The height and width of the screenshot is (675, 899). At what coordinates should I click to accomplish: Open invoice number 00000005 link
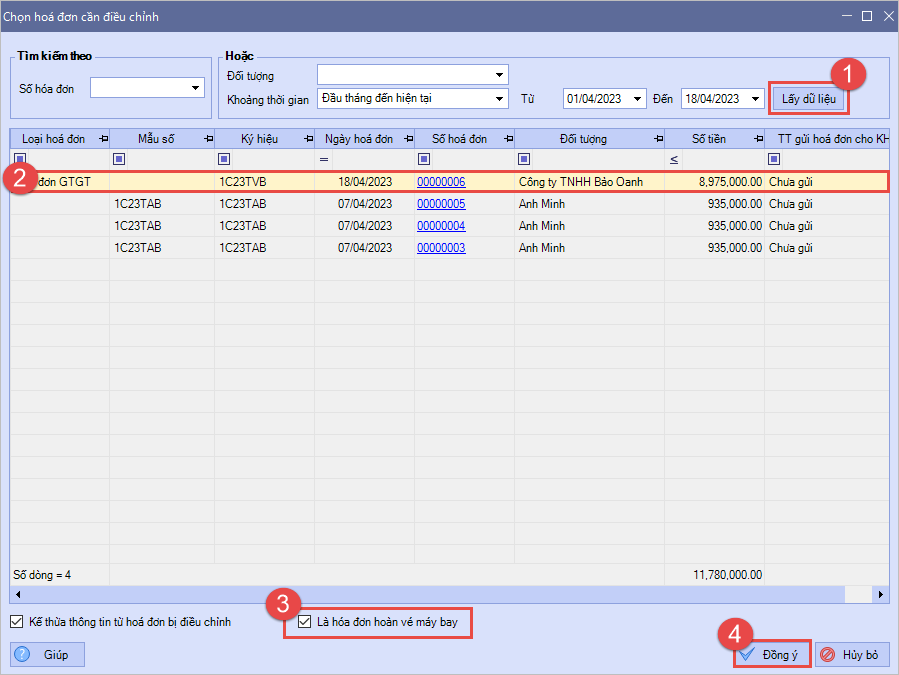441,204
